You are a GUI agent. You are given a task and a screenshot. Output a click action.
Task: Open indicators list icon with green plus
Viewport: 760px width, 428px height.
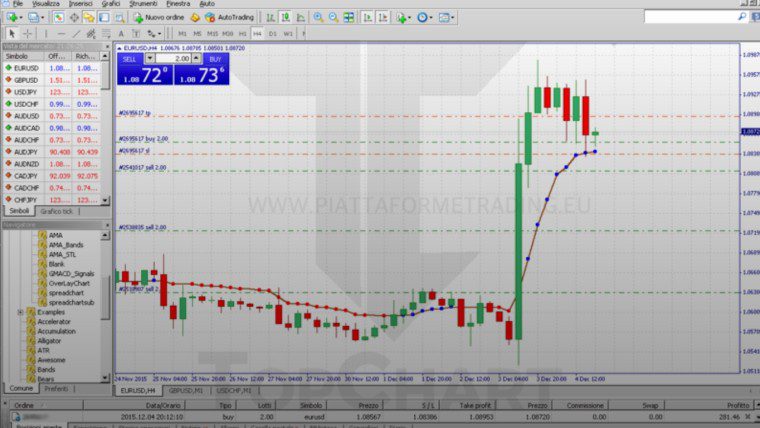(x=403, y=18)
